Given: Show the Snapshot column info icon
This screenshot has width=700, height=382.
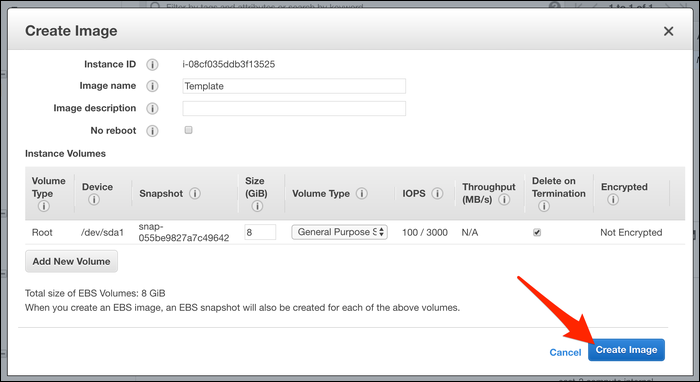Looking at the screenshot, I should click(195, 194).
